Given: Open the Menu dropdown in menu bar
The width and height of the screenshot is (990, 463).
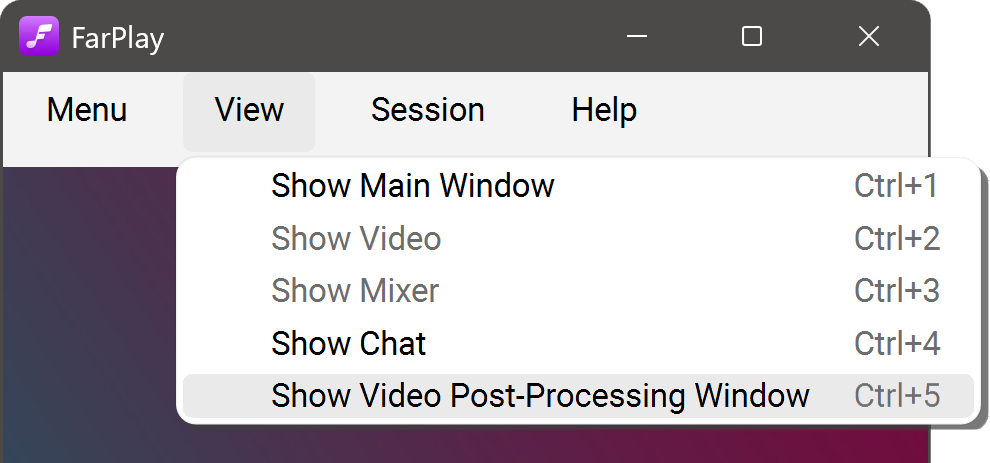Looking at the screenshot, I should (87, 110).
